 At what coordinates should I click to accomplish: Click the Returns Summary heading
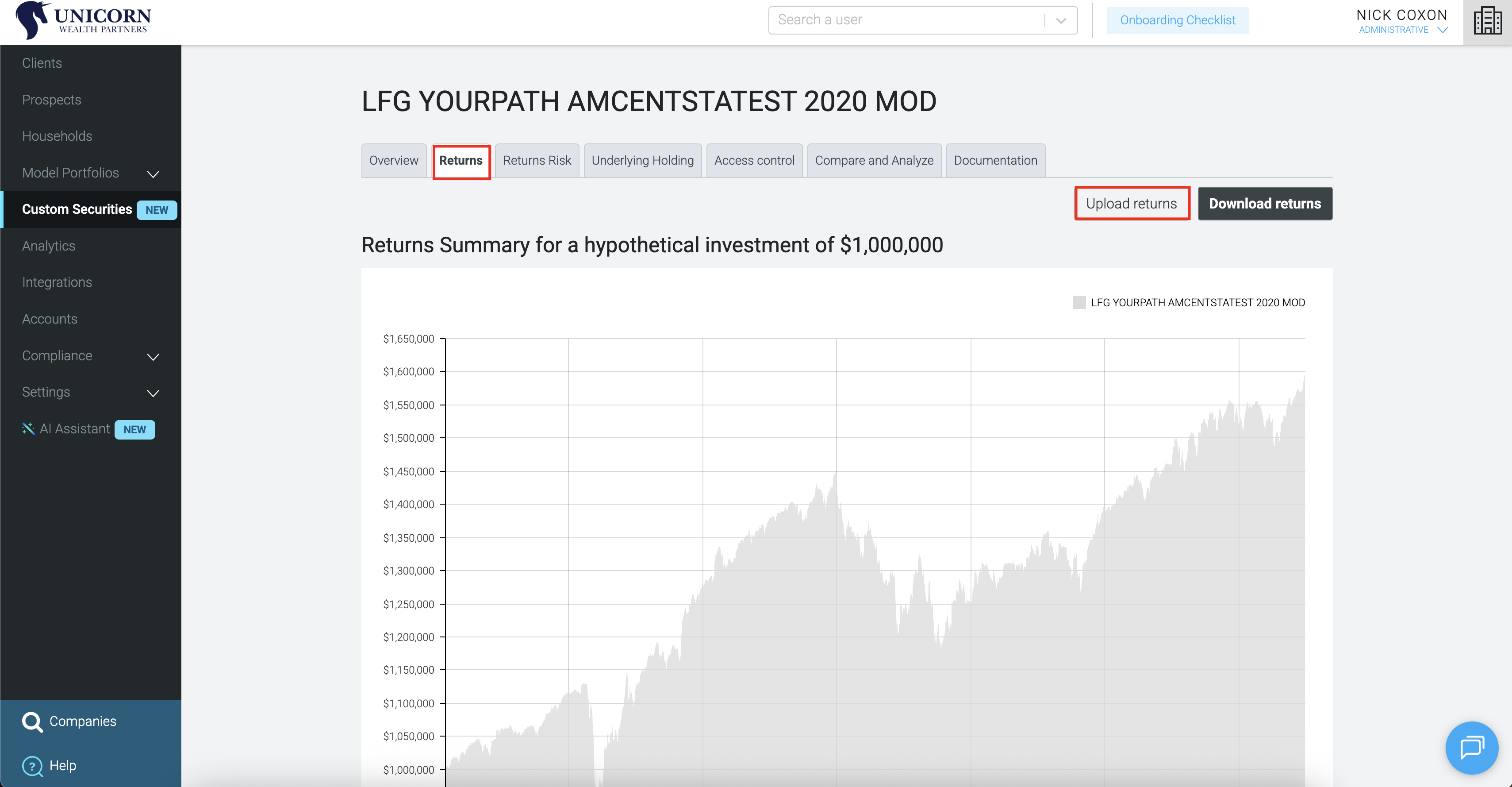click(x=652, y=245)
